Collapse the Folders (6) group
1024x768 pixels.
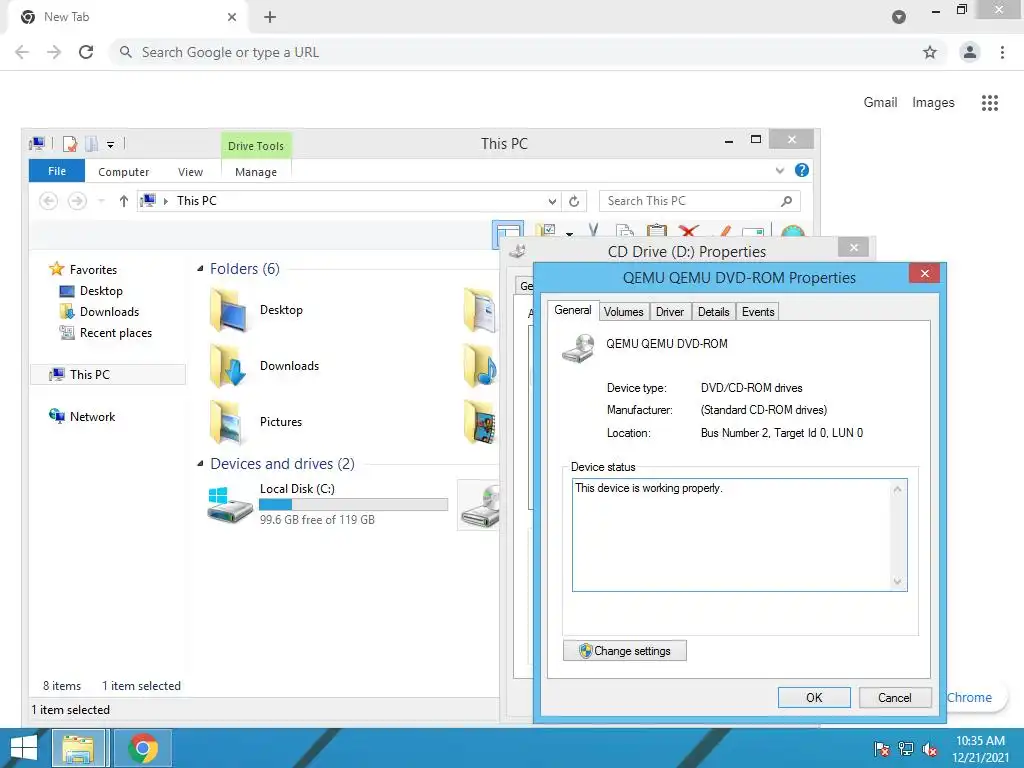tap(200, 269)
